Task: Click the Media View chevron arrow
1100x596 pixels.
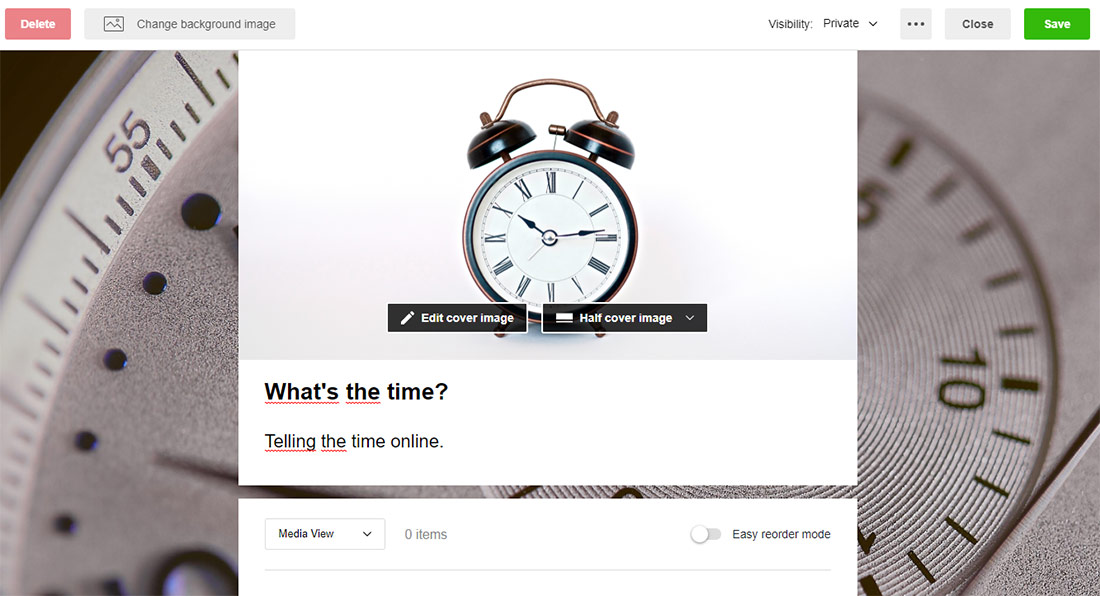Action: point(367,534)
